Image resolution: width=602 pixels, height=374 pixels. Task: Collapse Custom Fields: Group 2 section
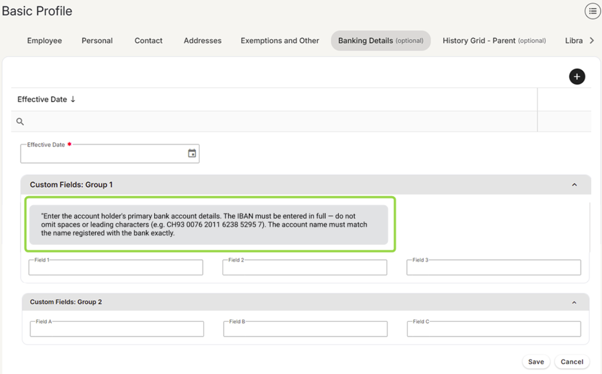pyautogui.click(x=574, y=302)
